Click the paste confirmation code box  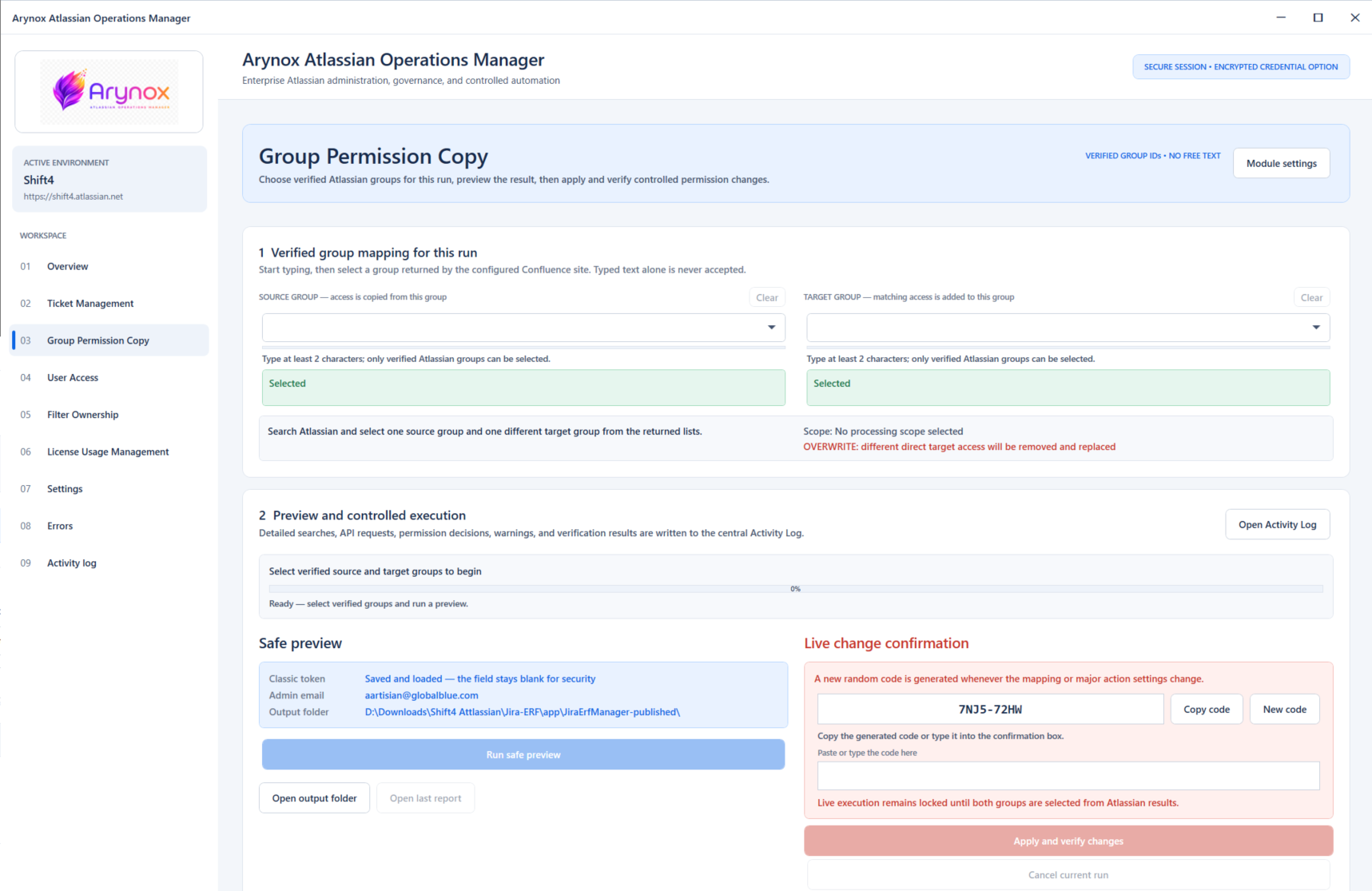tap(1068, 776)
